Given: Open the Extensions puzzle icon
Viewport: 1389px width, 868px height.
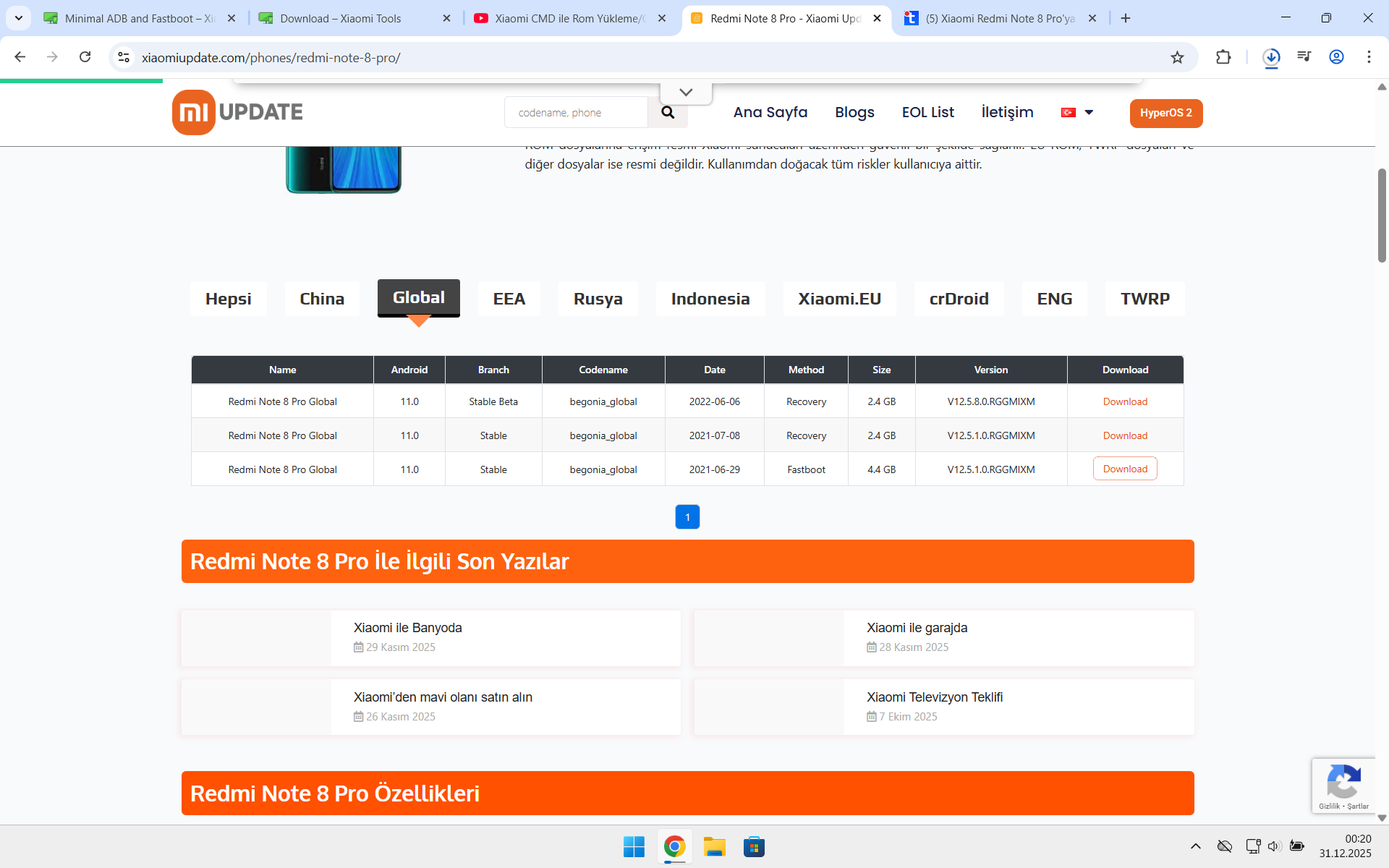Looking at the screenshot, I should pyautogui.click(x=1223, y=57).
